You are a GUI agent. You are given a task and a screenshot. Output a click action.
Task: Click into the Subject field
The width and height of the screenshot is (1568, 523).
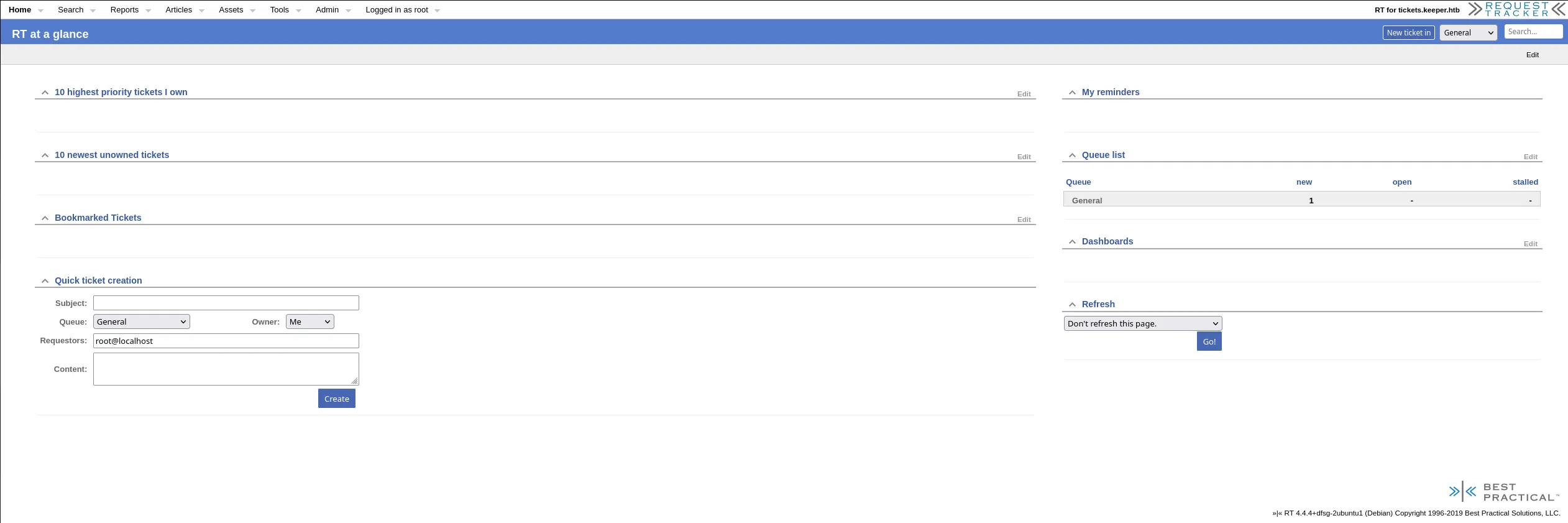(226, 303)
